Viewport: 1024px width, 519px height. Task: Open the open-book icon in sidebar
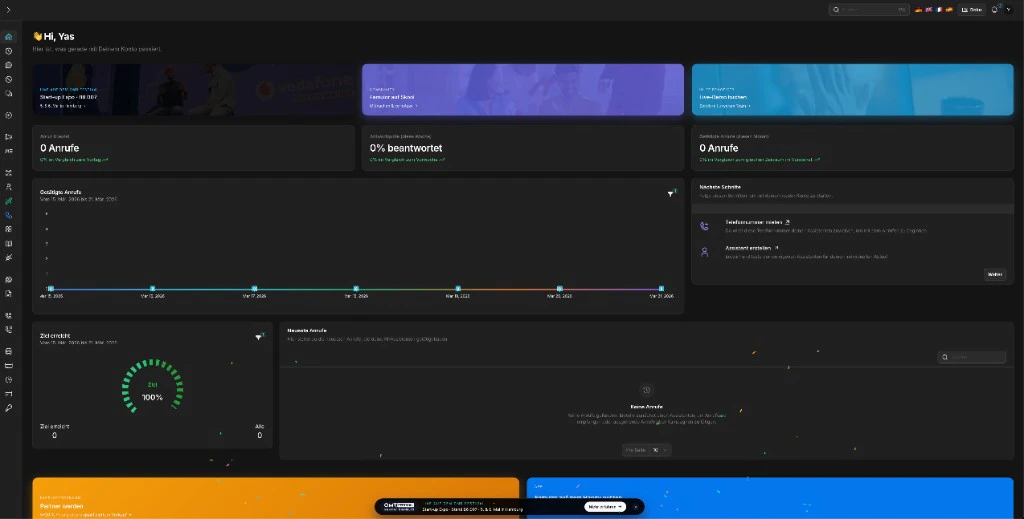8,244
